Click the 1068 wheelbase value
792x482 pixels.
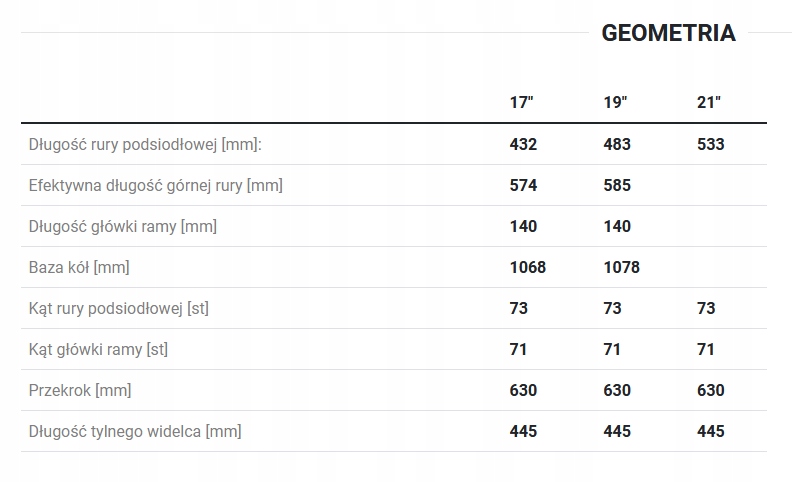(528, 267)
